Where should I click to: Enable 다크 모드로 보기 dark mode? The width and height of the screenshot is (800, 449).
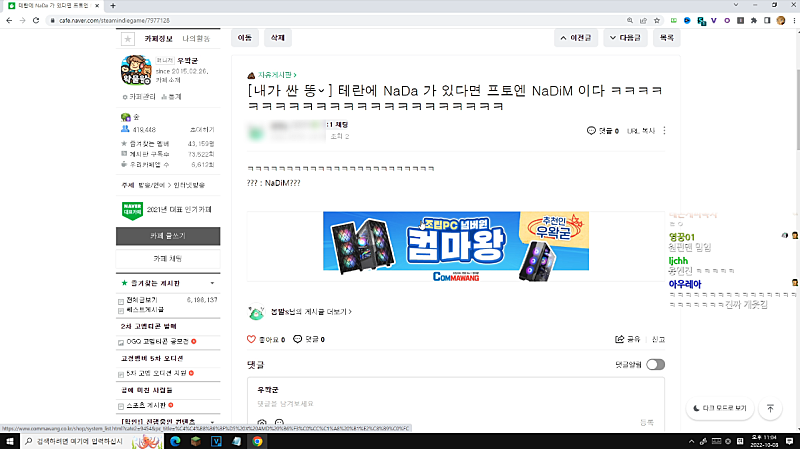(x=720, y=408)
